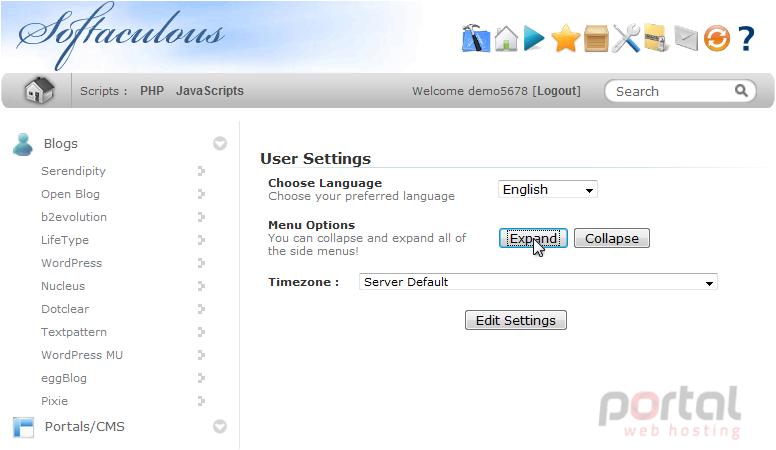Image resolution: width=776 pixels, height=450 pixels.
Task: Select the PHP scripts menu item
Action: [151, 91]
